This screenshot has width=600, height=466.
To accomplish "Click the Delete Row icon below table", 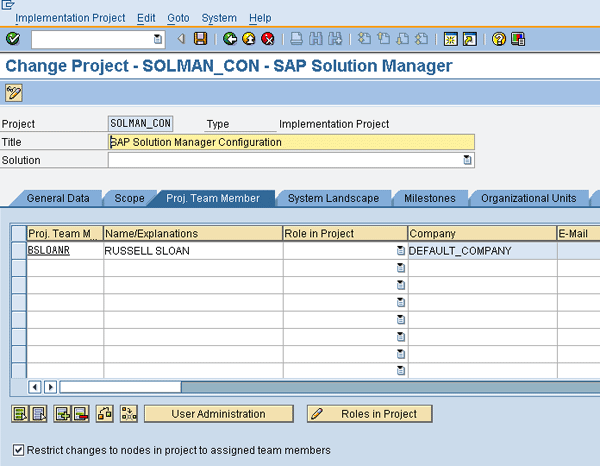I will tap(80, 413).
